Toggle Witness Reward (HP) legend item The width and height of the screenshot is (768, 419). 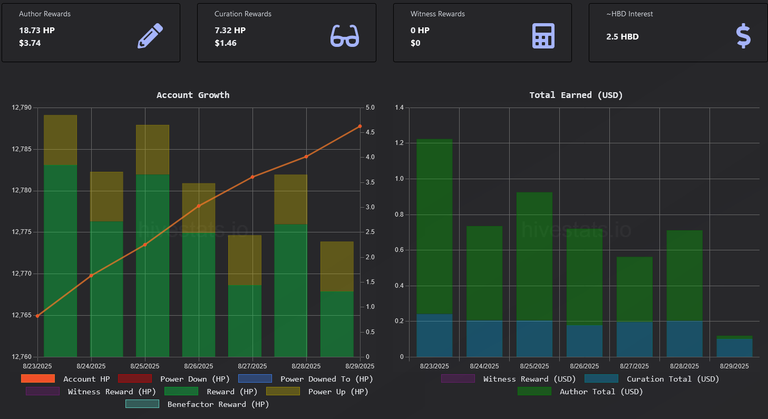coord(91,392)
